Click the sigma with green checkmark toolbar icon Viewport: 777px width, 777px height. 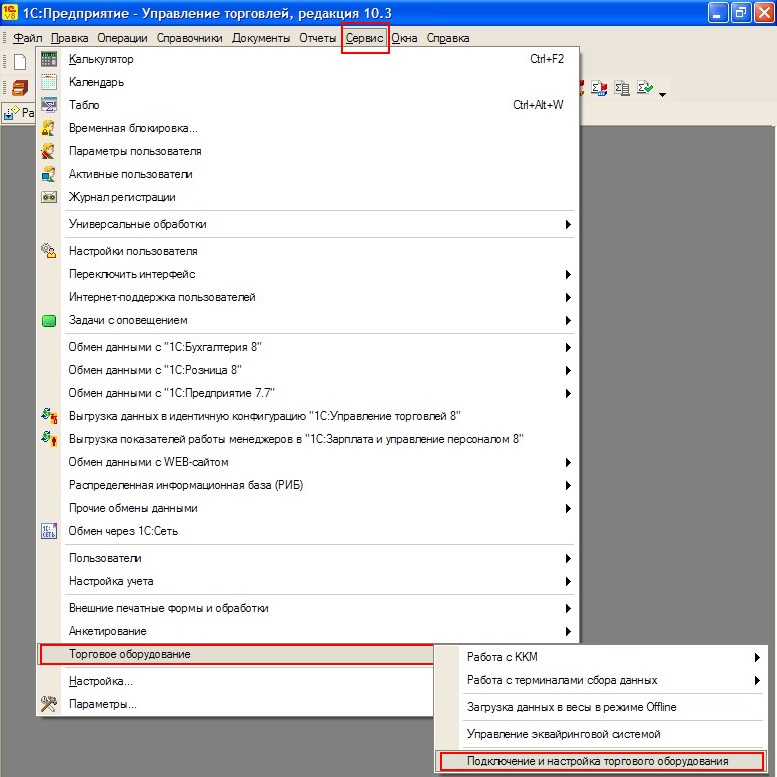(645, 88)
